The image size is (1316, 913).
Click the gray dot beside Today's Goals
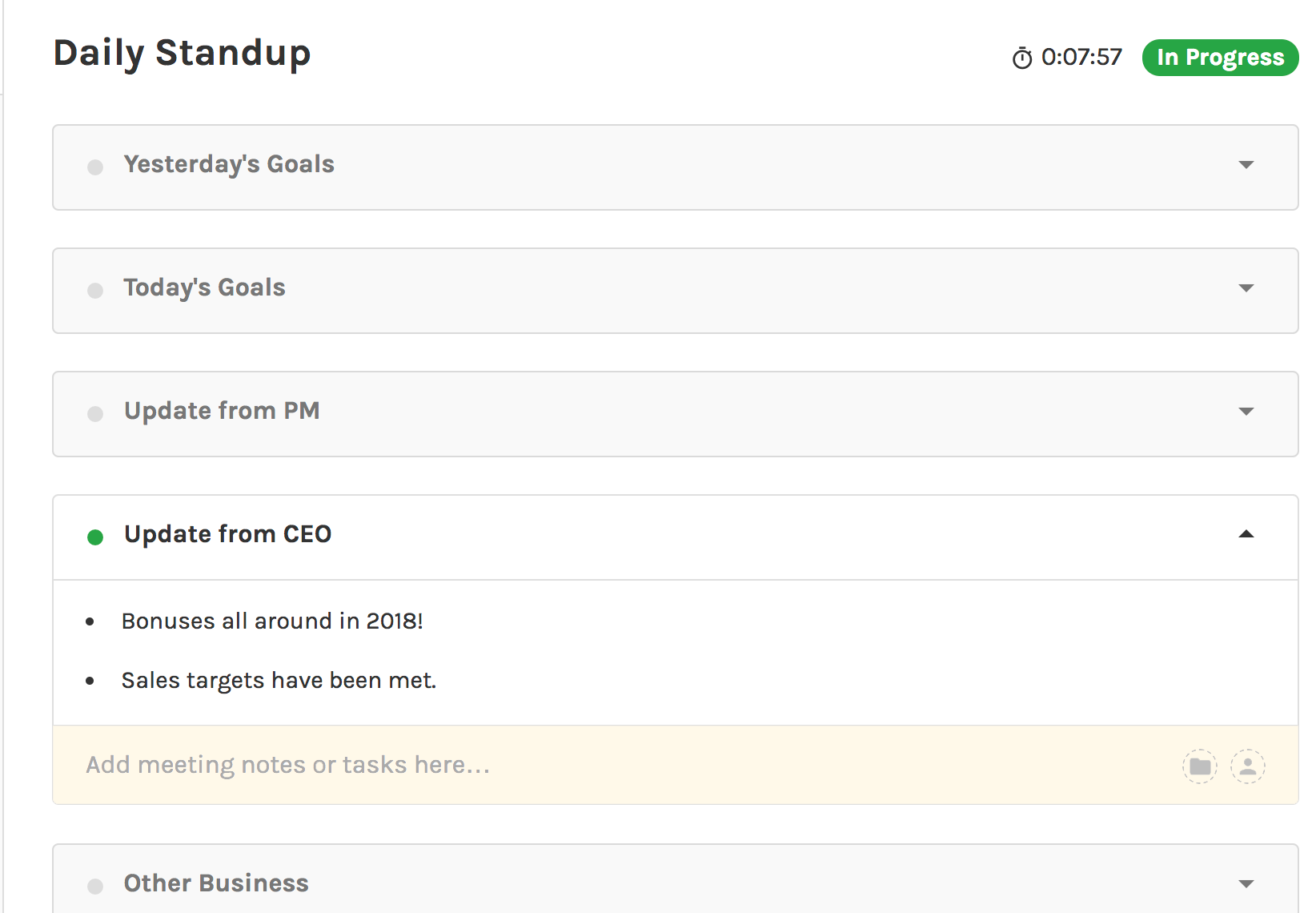pos(95,291)
